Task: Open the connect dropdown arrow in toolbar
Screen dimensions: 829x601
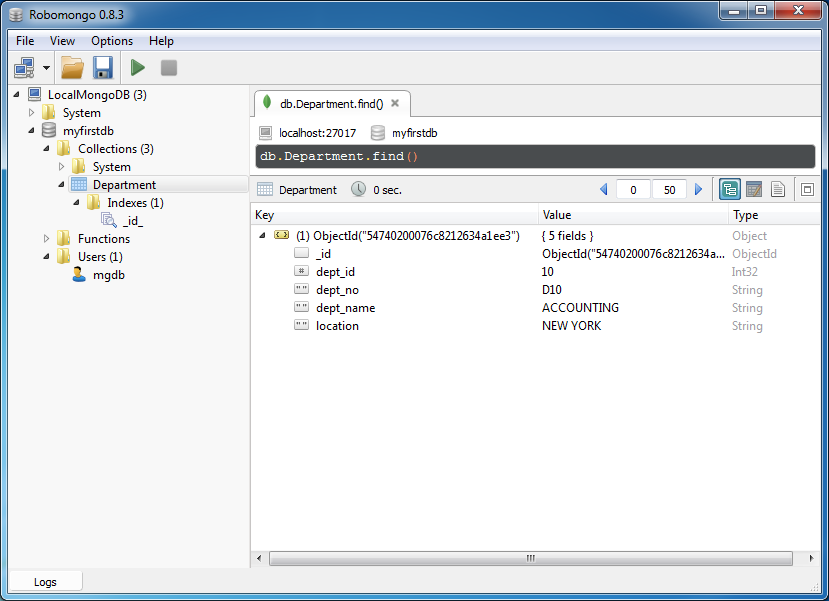Action: coord(47,68)
